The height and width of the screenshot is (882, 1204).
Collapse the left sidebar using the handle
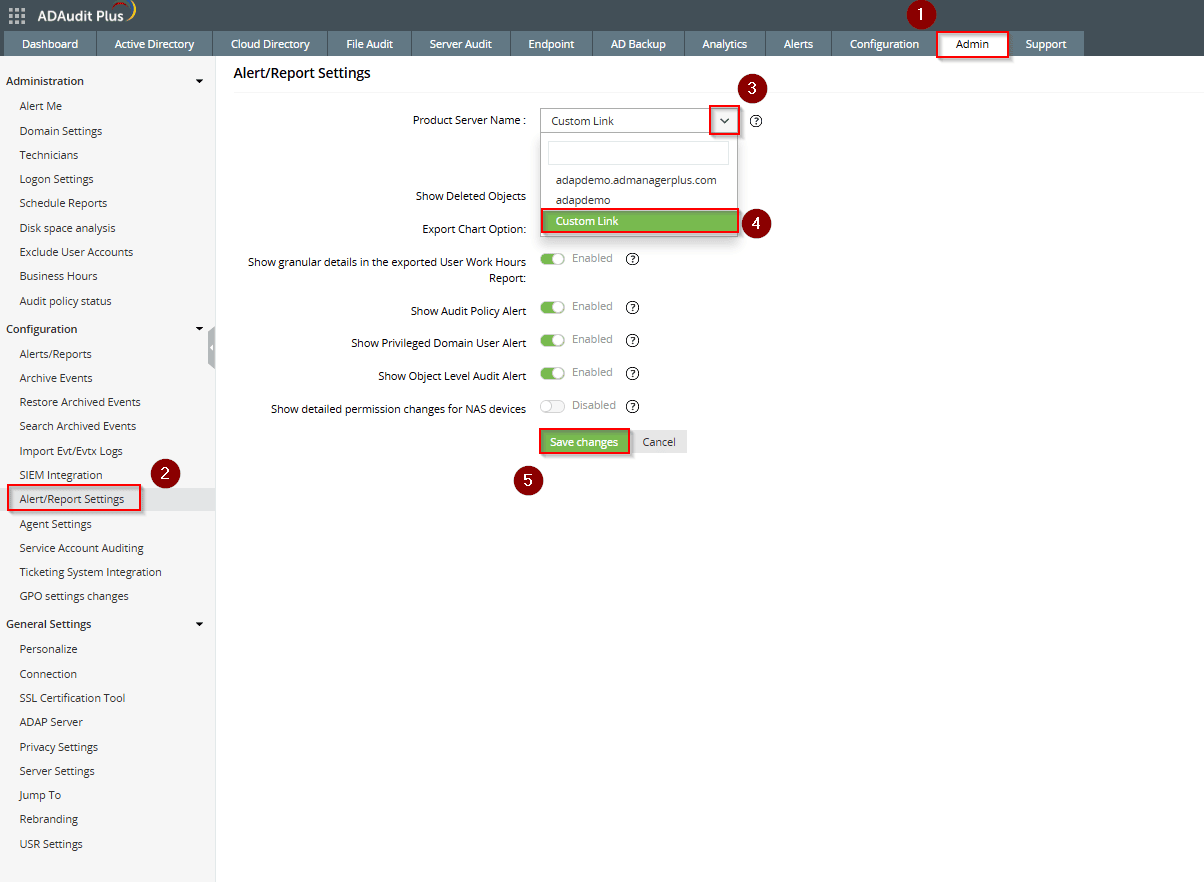coord(211,347)
